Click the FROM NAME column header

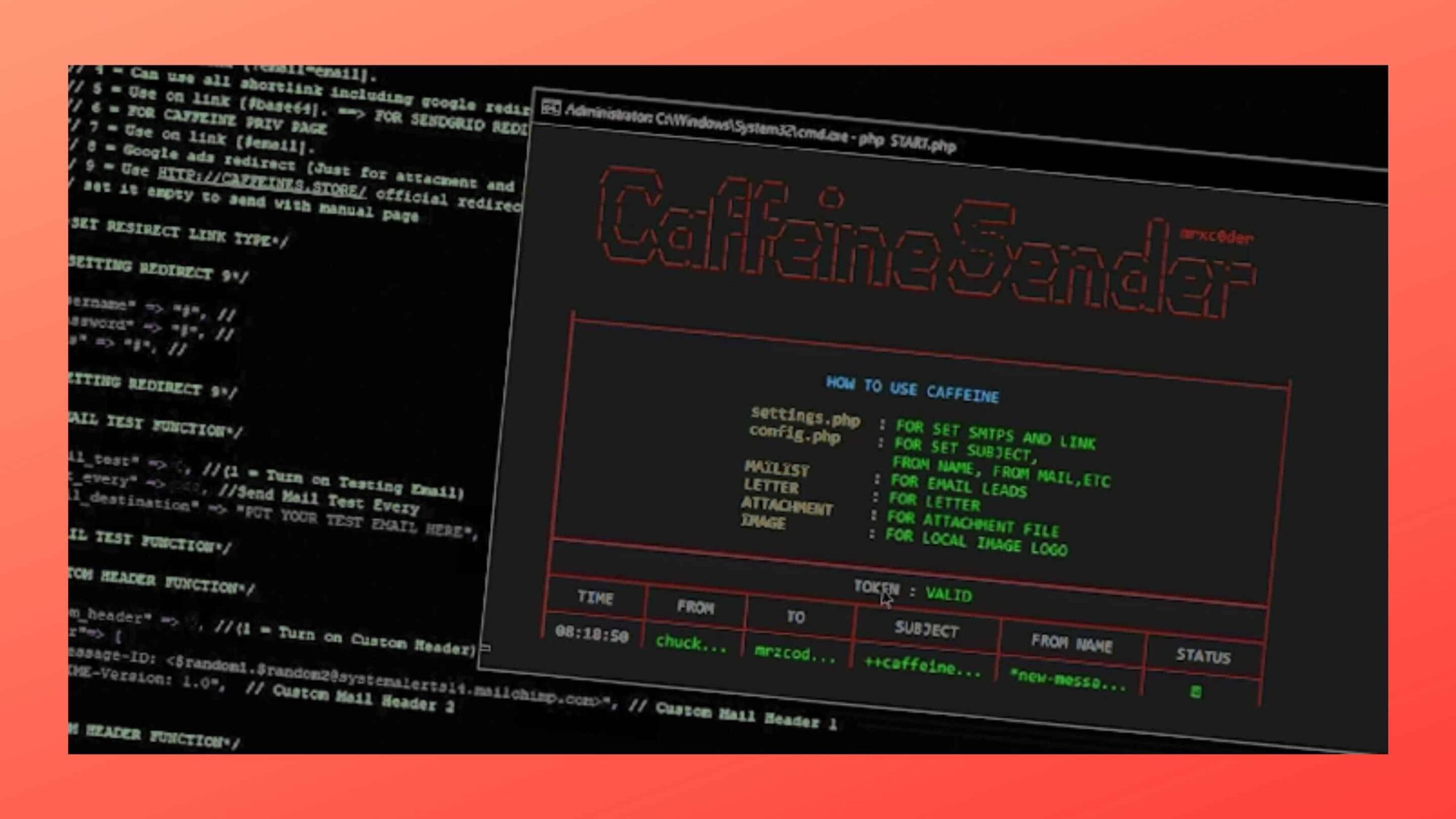(x=1072, y=643)
